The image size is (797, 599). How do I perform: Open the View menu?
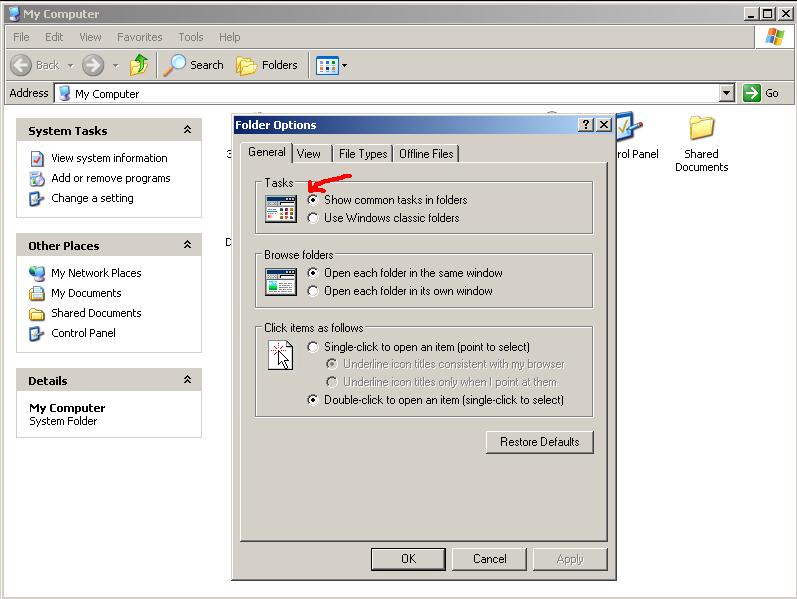coord(90,37)
